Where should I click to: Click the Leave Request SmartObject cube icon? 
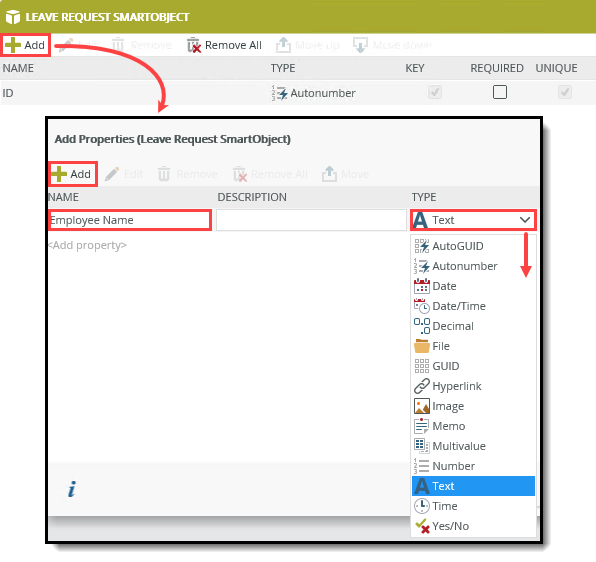[x=13, y=17]
